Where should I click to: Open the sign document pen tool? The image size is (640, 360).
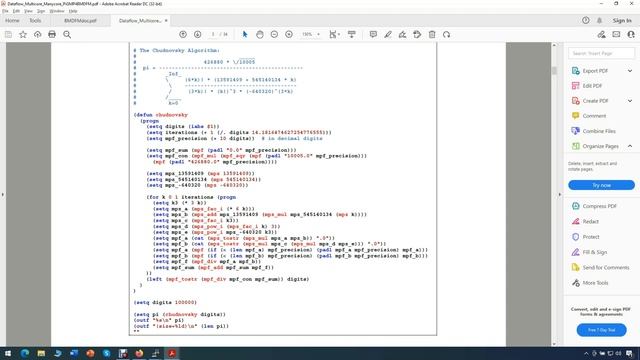[402, 35]
